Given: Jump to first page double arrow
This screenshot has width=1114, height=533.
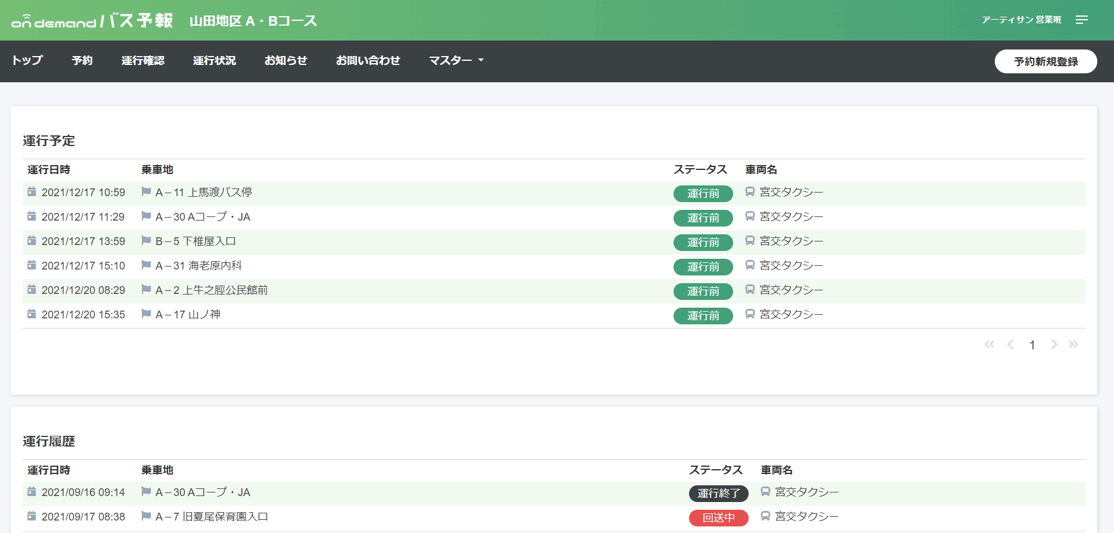Looking at the screenshot, I should (x=989, y=345).
